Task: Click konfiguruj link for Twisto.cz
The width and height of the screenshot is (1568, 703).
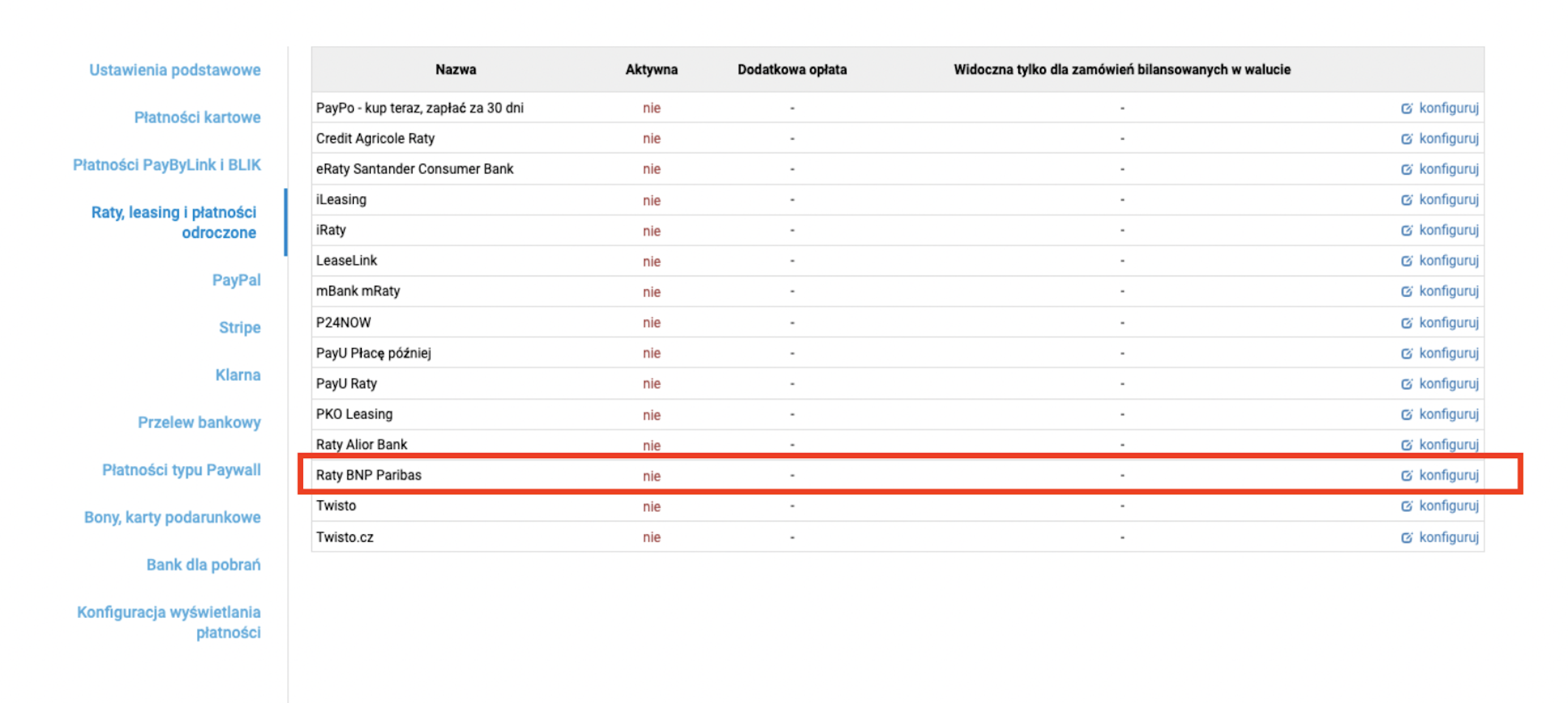Action: [x=1449, y=538]
